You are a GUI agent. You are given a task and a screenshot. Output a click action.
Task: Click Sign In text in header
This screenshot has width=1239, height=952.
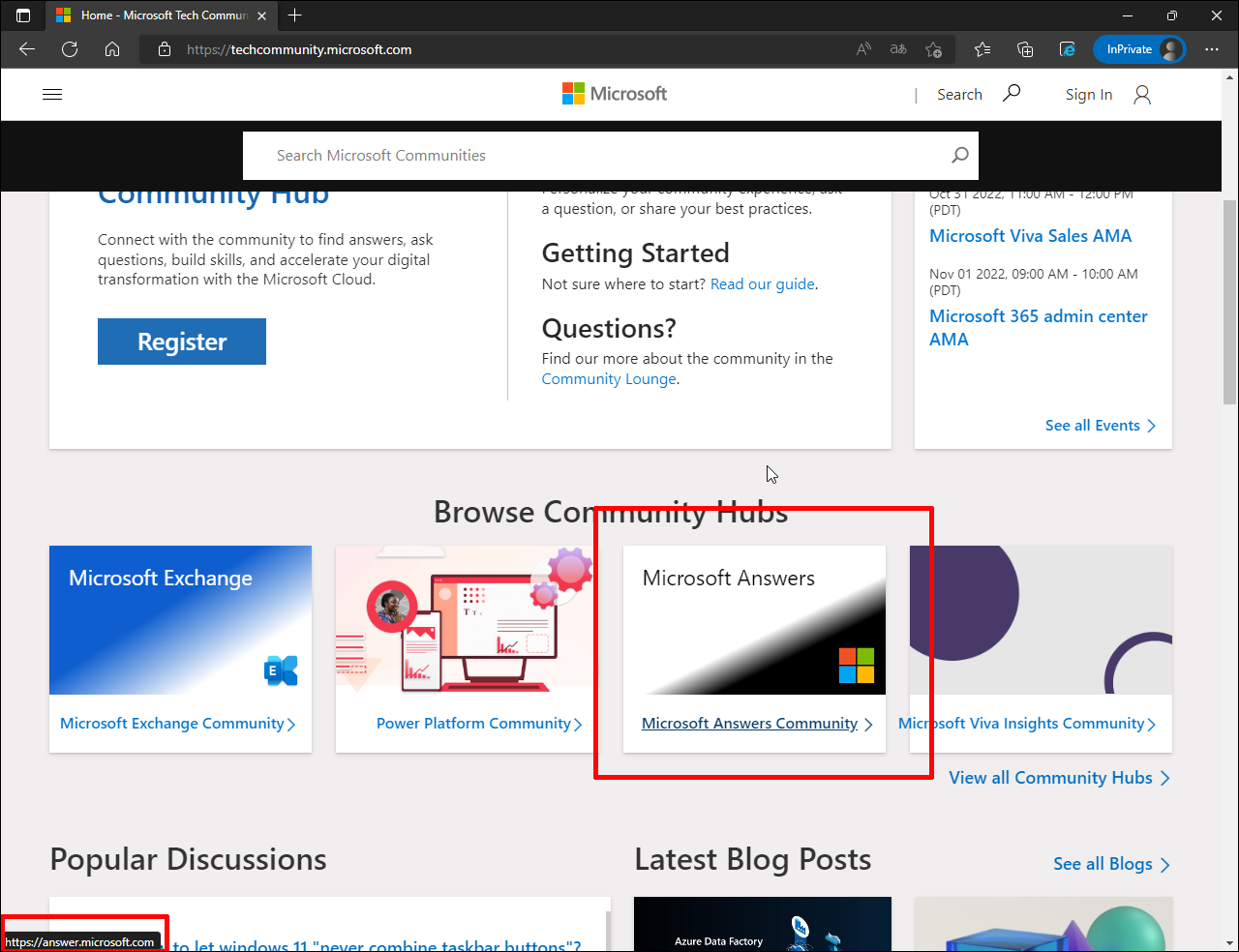pyautogui.click(x=1089, y=95)
